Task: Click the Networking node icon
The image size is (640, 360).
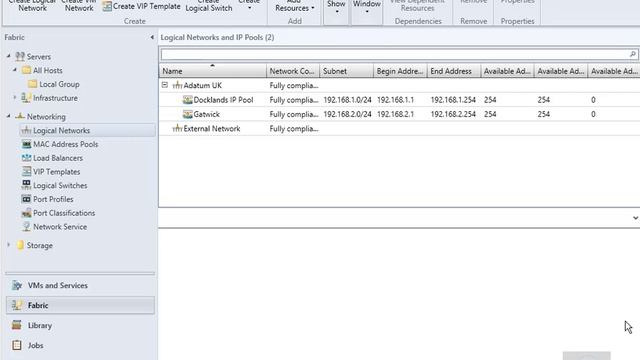Action: pos(20,116)
